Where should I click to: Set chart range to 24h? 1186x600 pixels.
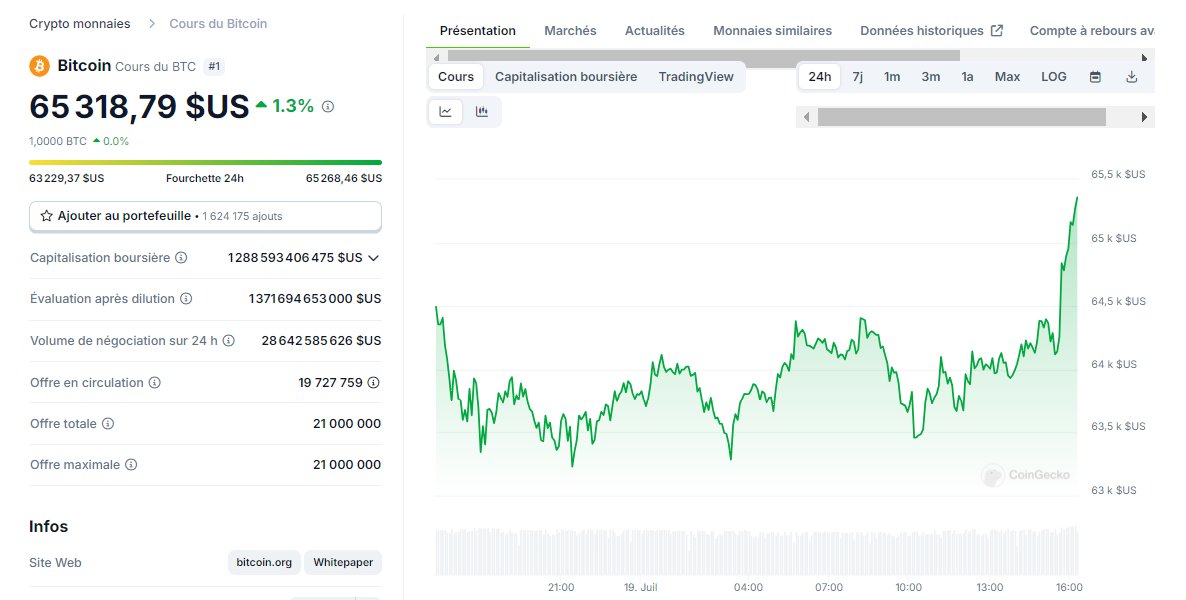[820, 76]
